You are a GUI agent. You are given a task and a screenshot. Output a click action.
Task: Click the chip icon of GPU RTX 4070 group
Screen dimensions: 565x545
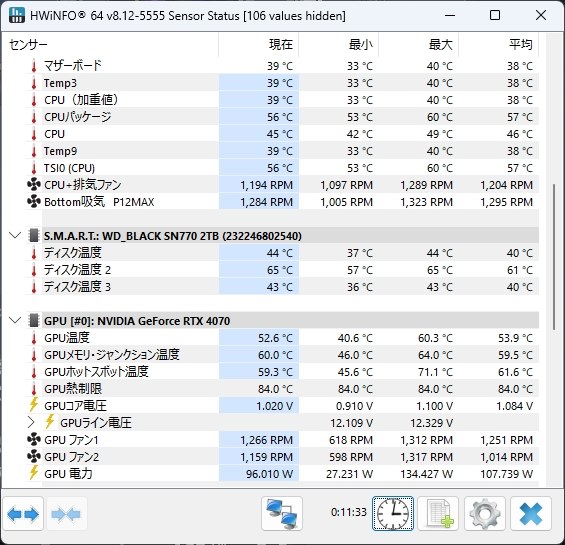tap(34, 320)
